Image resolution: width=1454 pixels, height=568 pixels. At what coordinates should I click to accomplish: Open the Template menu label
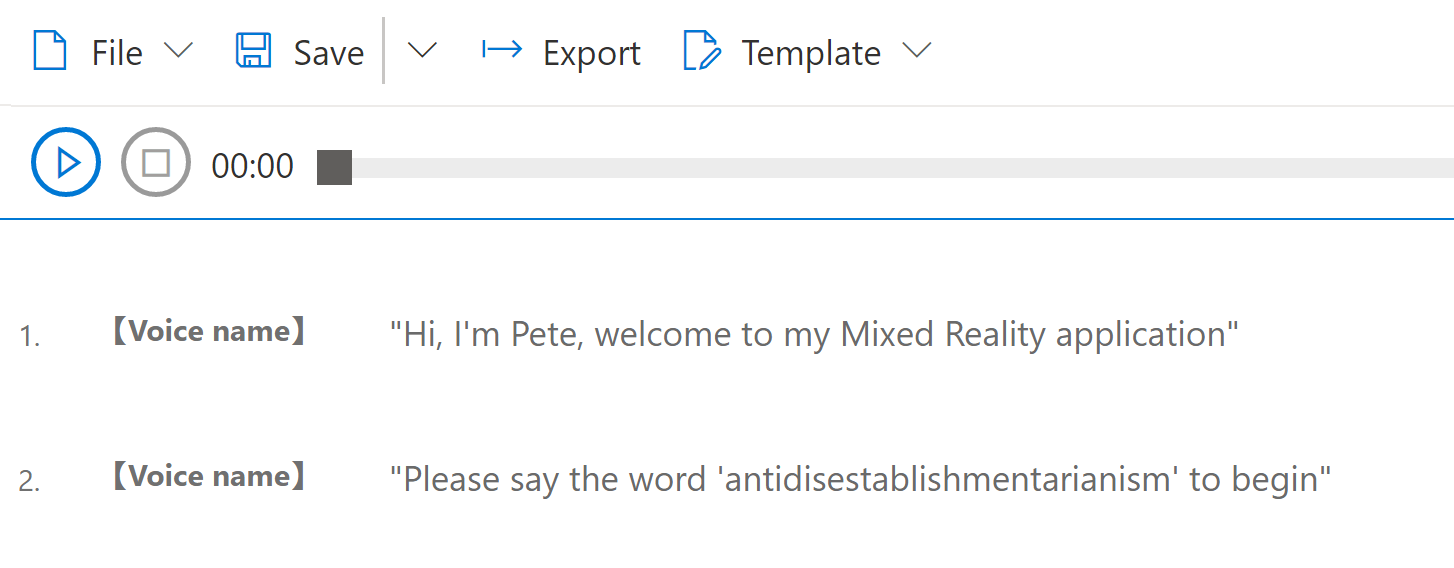[x=811, y=53]
